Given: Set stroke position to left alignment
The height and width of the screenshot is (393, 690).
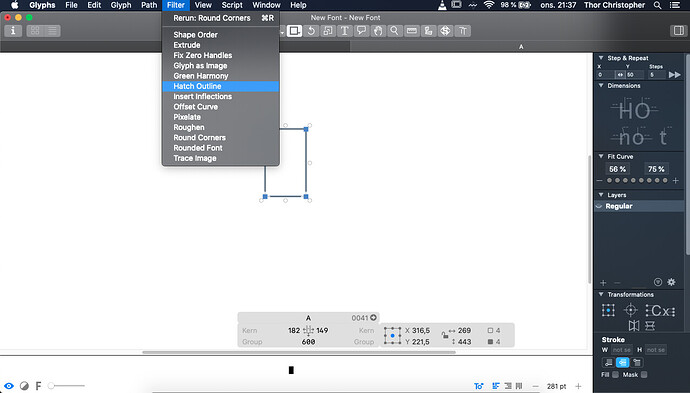Looking at the screenshot, I should click(609, 362).
